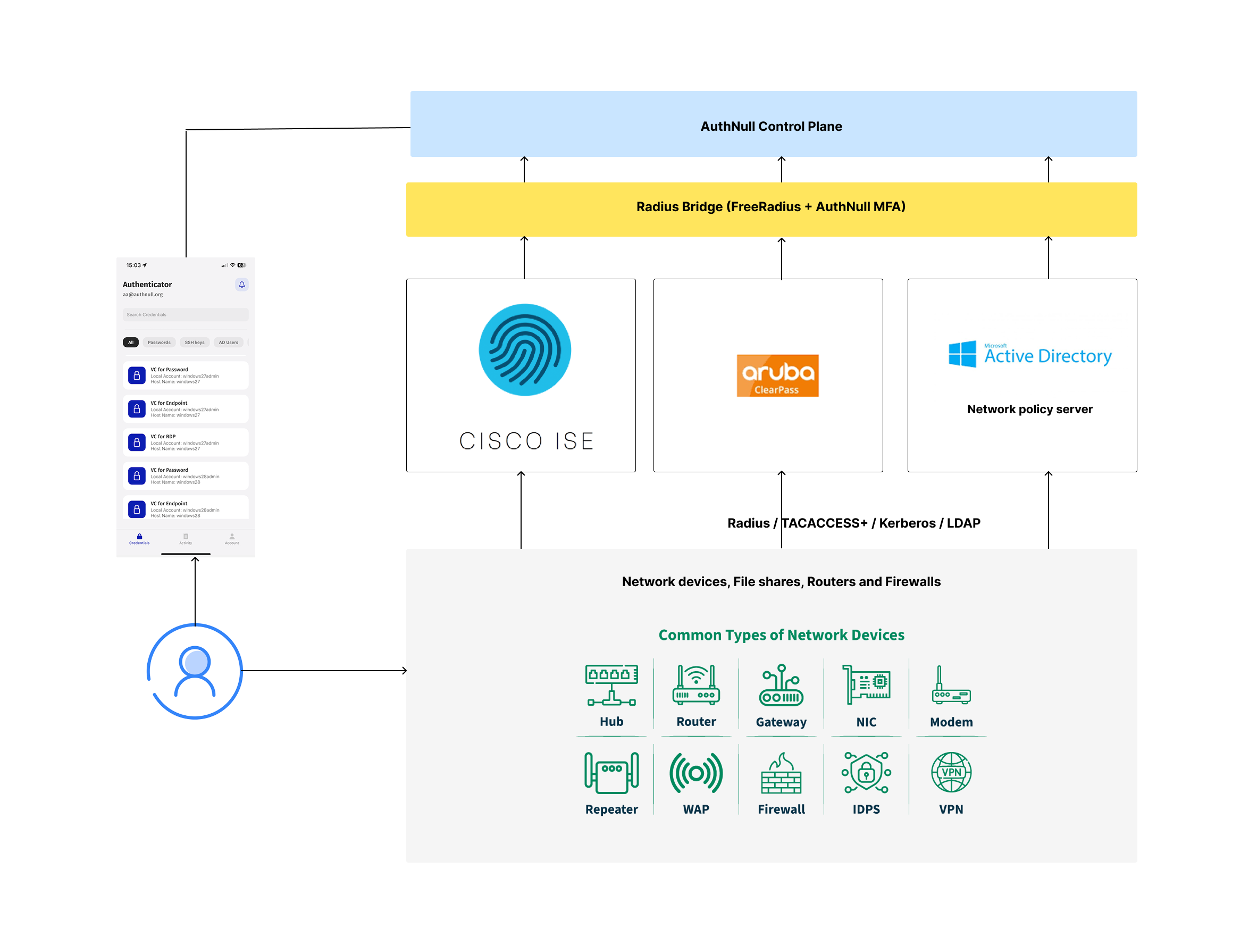Click the Aruba ClearPass logo
Screen dimensions: 1249x952
777,375
